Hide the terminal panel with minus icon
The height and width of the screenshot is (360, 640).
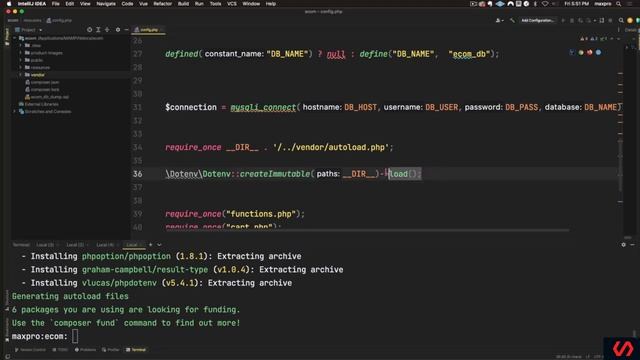(x=632, y=244)
